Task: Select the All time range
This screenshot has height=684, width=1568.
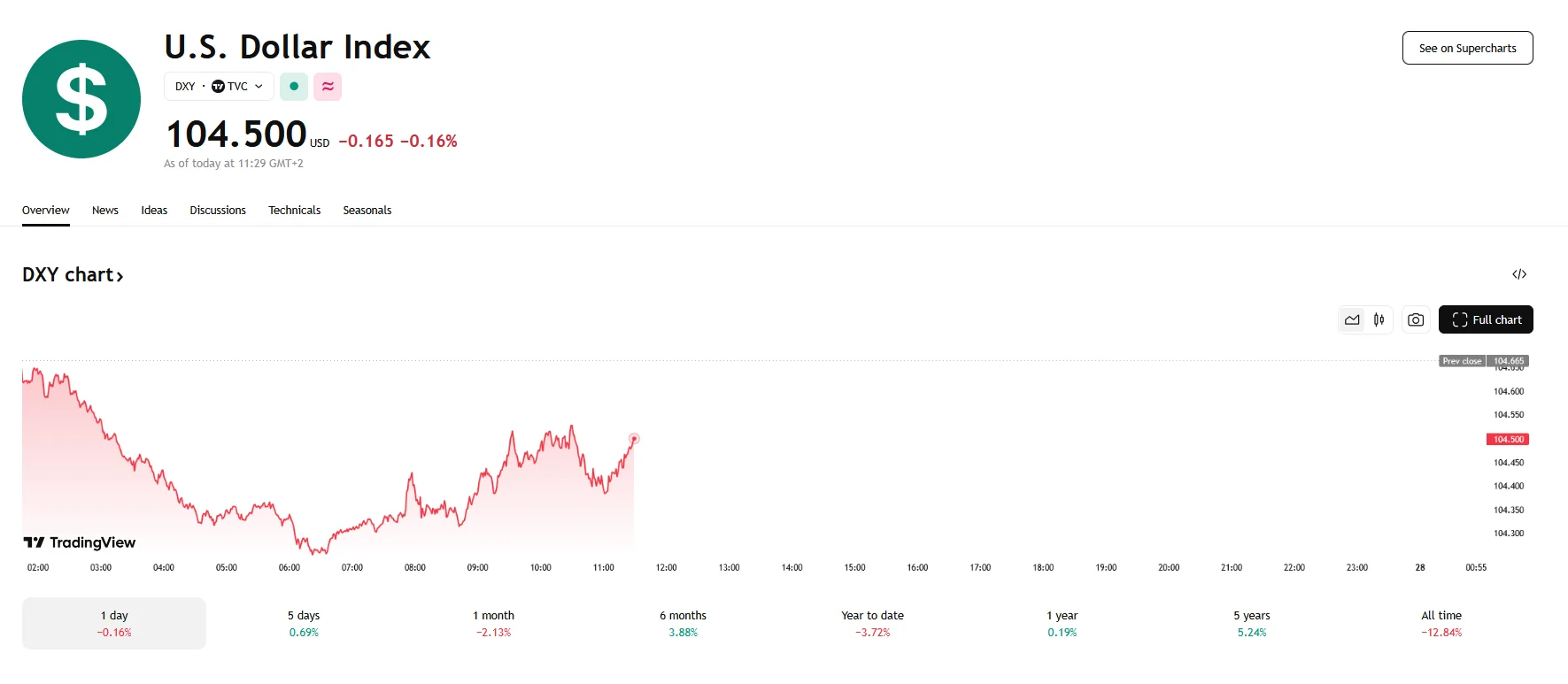Action: (x=1441, y=623)
